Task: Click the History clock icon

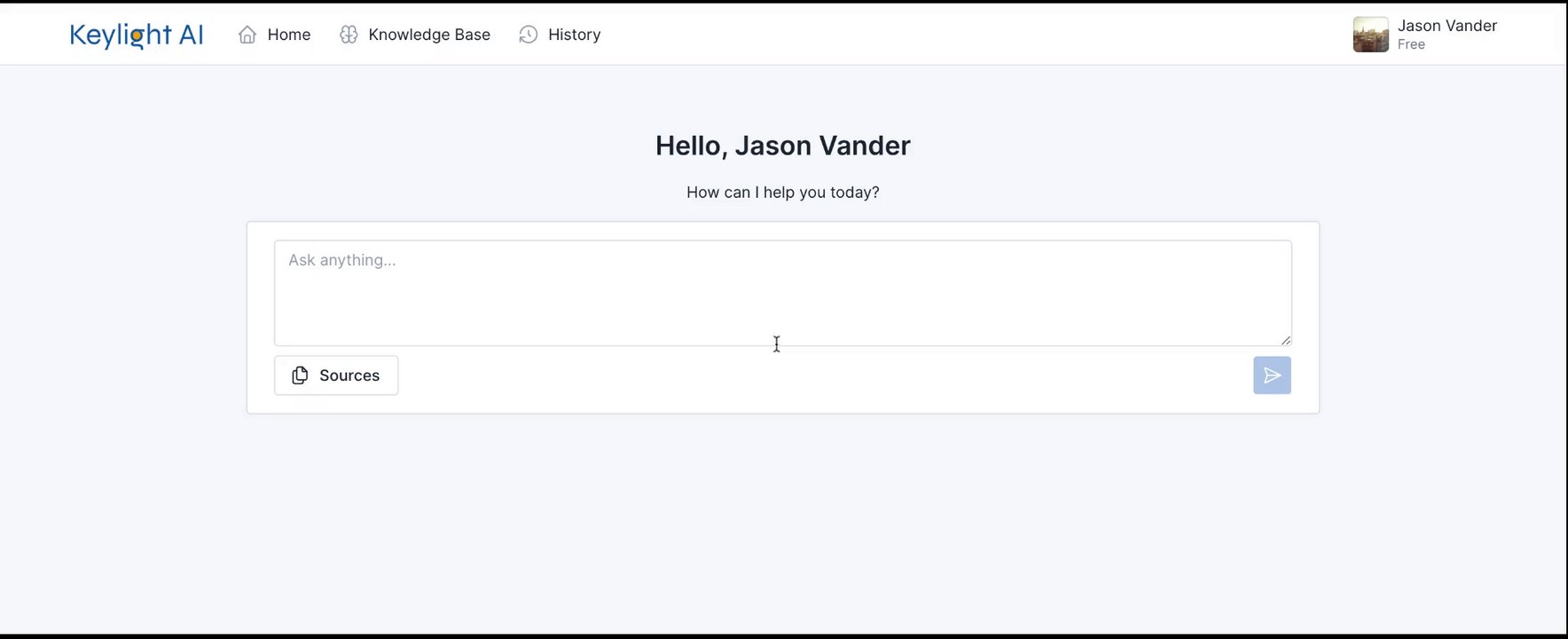Action: (x=529, y=35)
